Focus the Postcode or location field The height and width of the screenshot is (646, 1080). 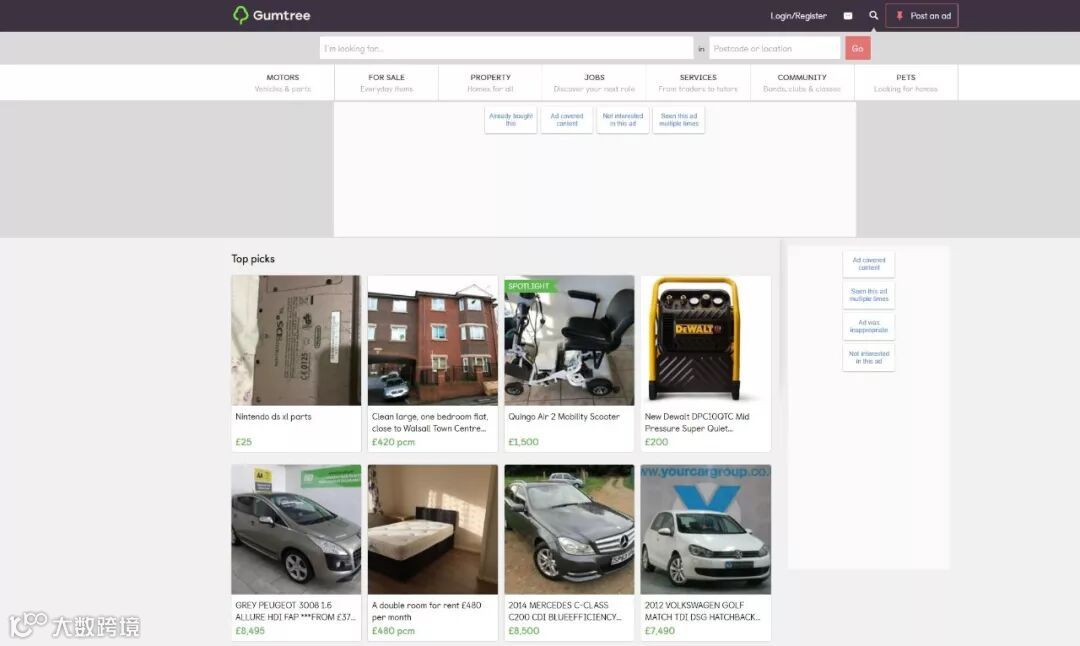tap(774, 48)
